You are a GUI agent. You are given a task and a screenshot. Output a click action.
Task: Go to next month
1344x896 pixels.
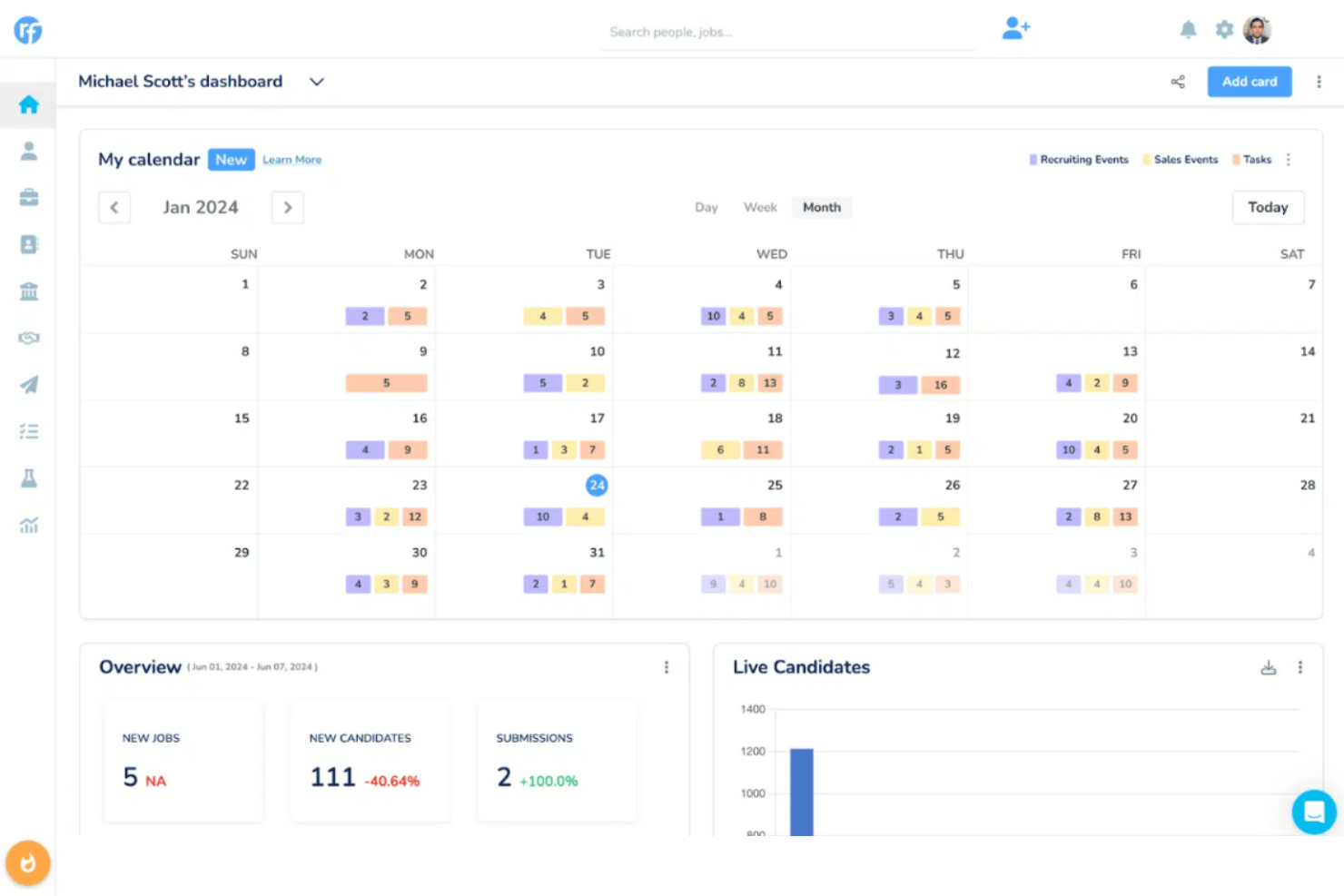[x=288, y=207]
